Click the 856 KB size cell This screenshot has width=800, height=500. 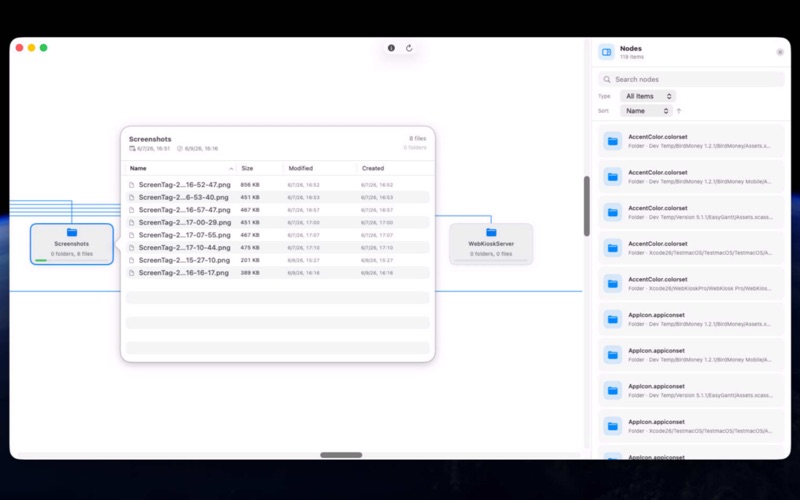(x=250, y=185)
